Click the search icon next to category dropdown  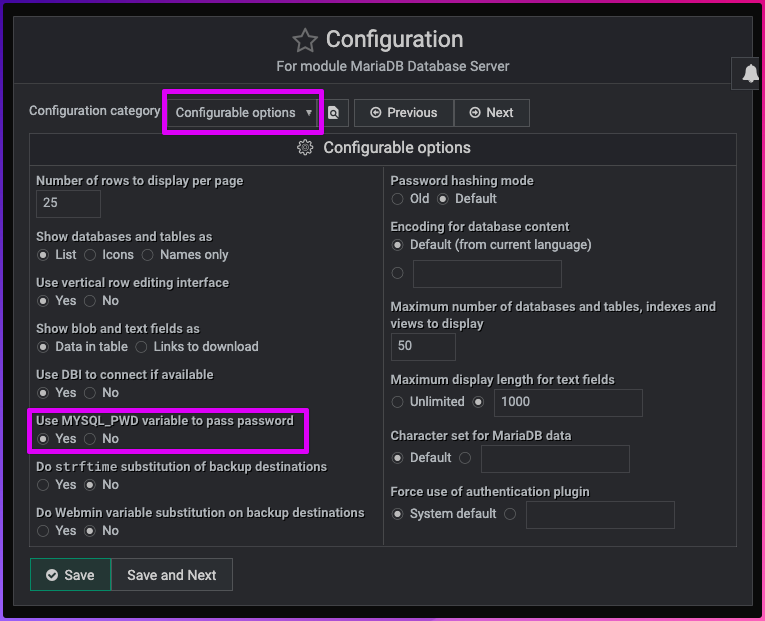point(333,113)
